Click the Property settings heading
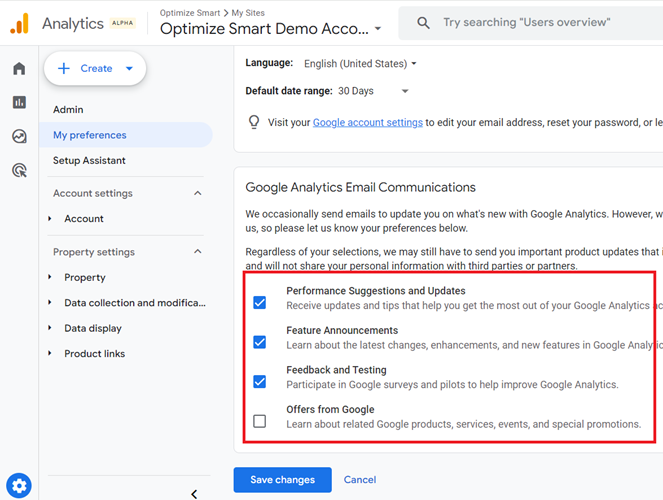This screenshot has height=500, width=663. [x=94, y=252]
